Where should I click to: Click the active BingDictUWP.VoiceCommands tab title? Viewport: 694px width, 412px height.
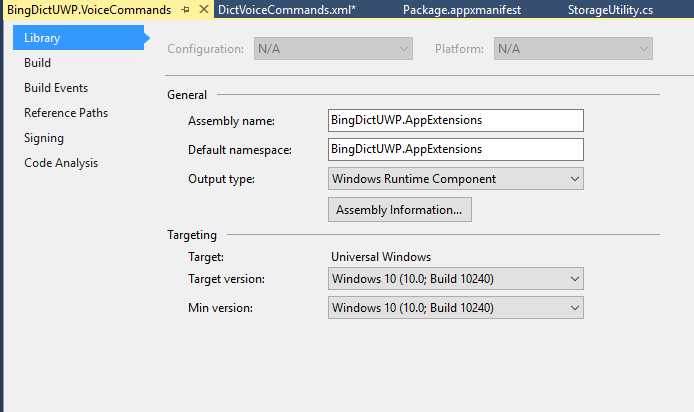click(89, 9)
